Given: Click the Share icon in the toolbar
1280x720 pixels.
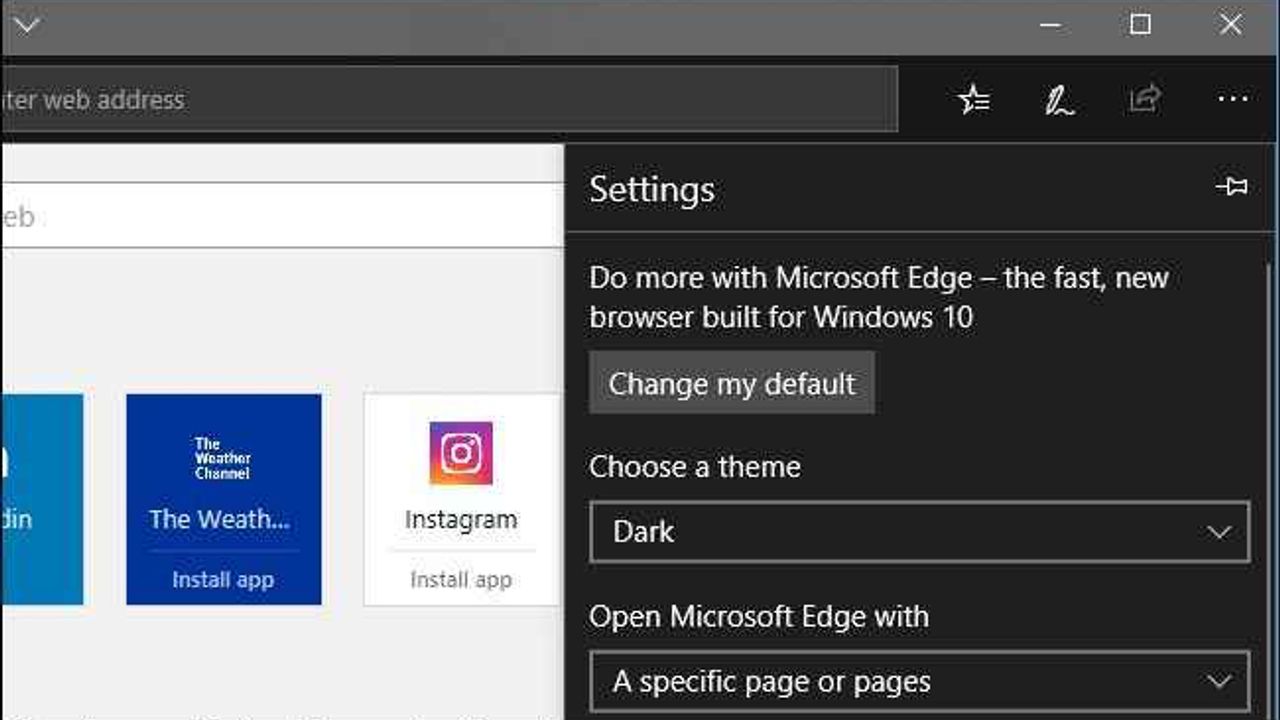Looking at the screenshot, I should (1145, 99).
